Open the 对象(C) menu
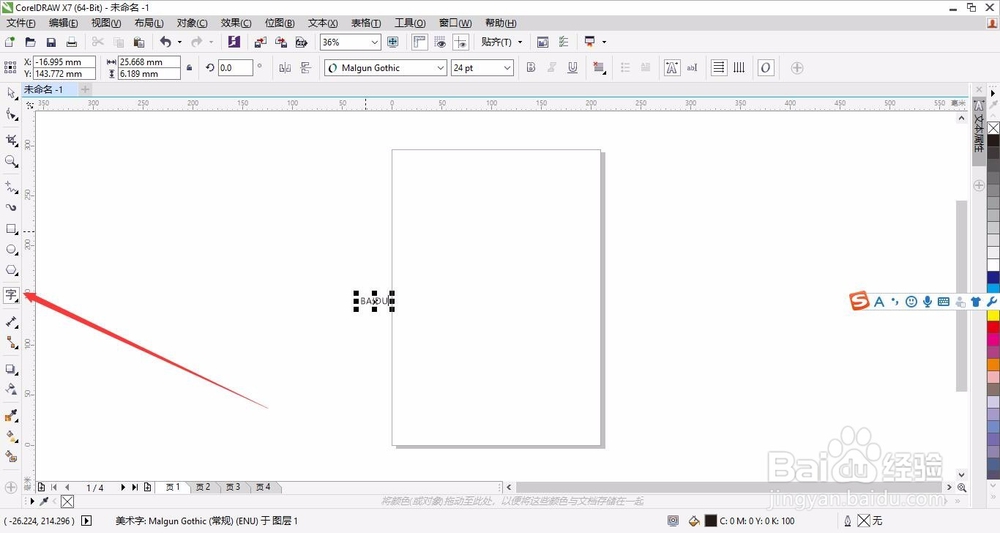The height and width of the screenshot is (533, 1000). (x=192, y=23)
